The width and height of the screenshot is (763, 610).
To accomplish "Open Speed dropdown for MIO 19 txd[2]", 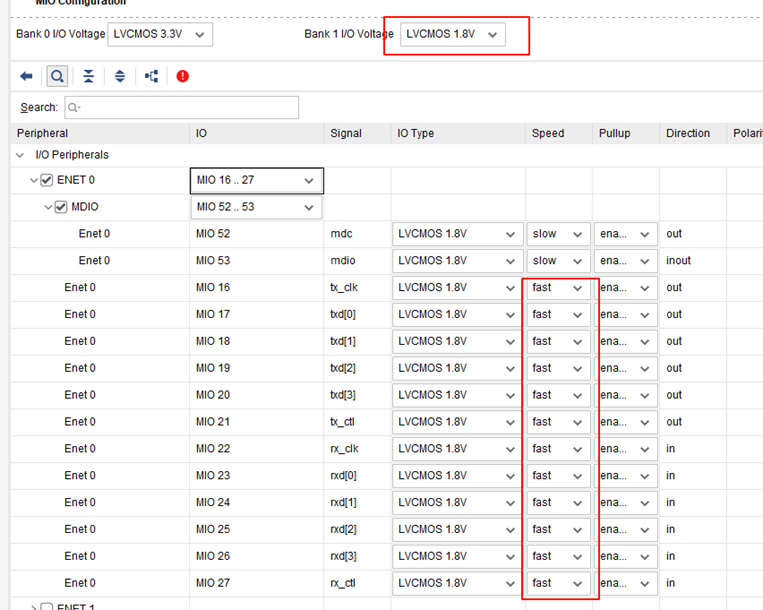I will click(558, 368).
